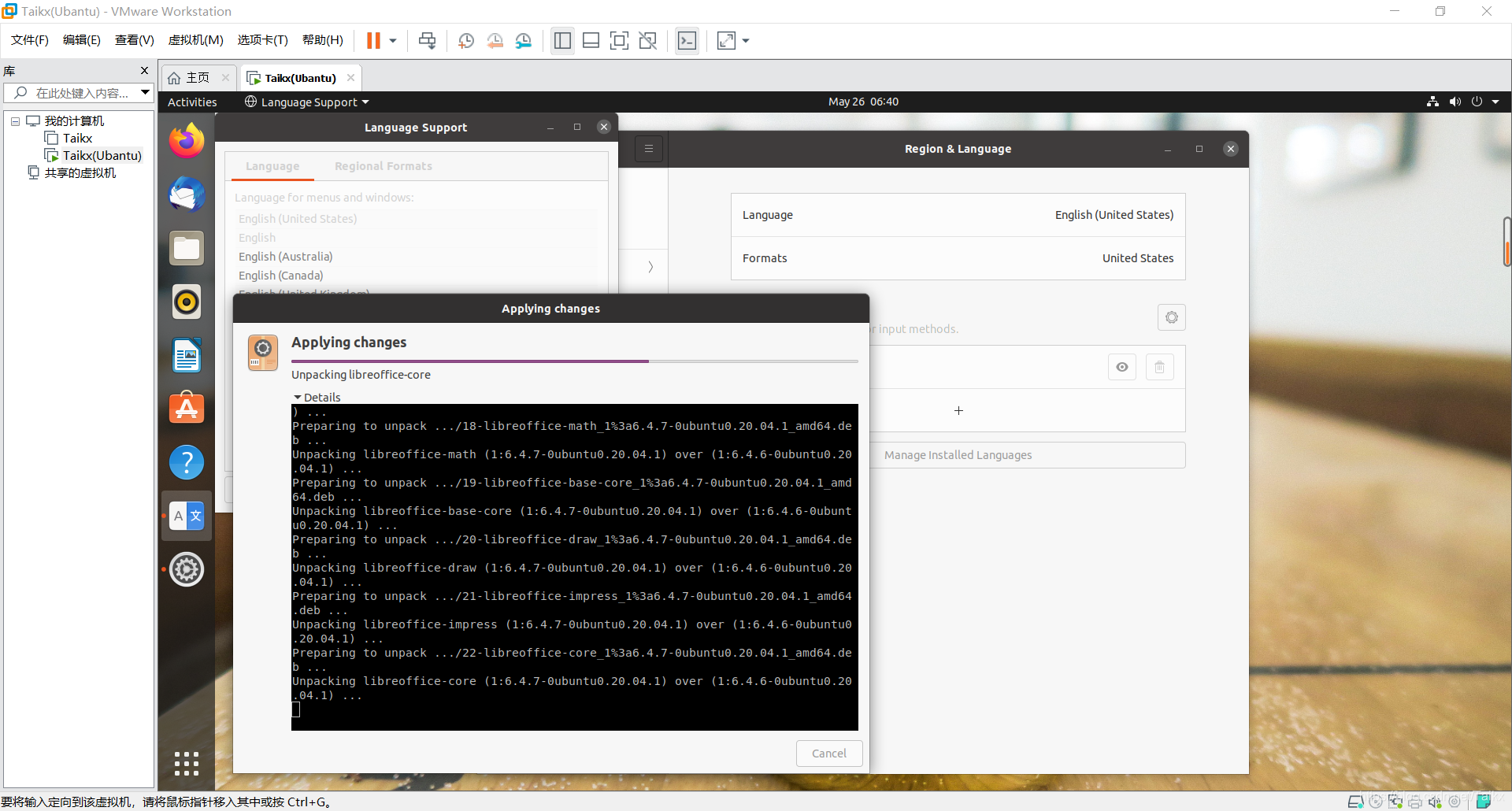The height and width of the screenshot is (811, 1512).
Task: Show Applications grid
Action: point(187,764)
